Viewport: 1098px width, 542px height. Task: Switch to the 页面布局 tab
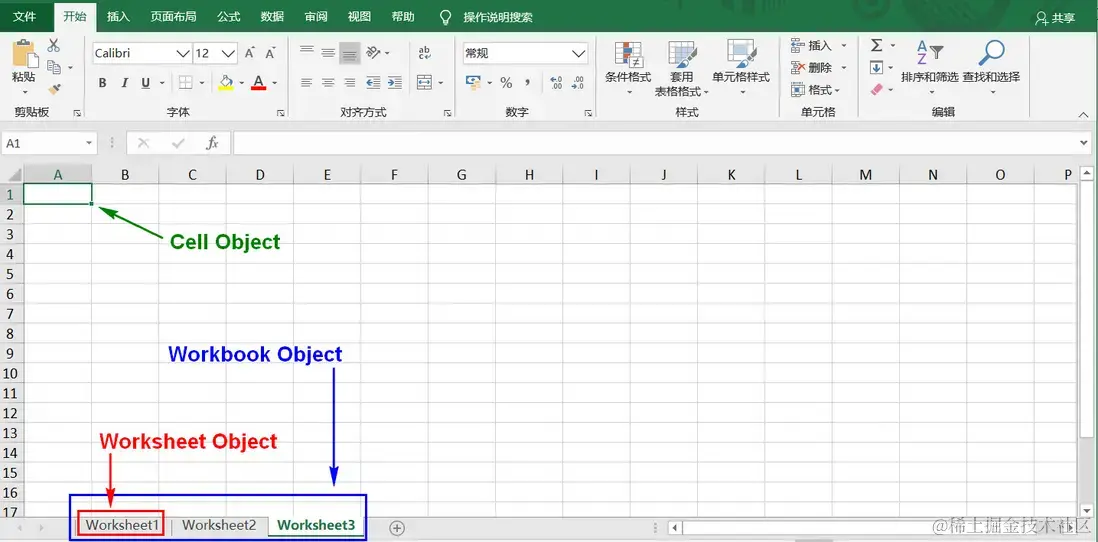(173, 17)
